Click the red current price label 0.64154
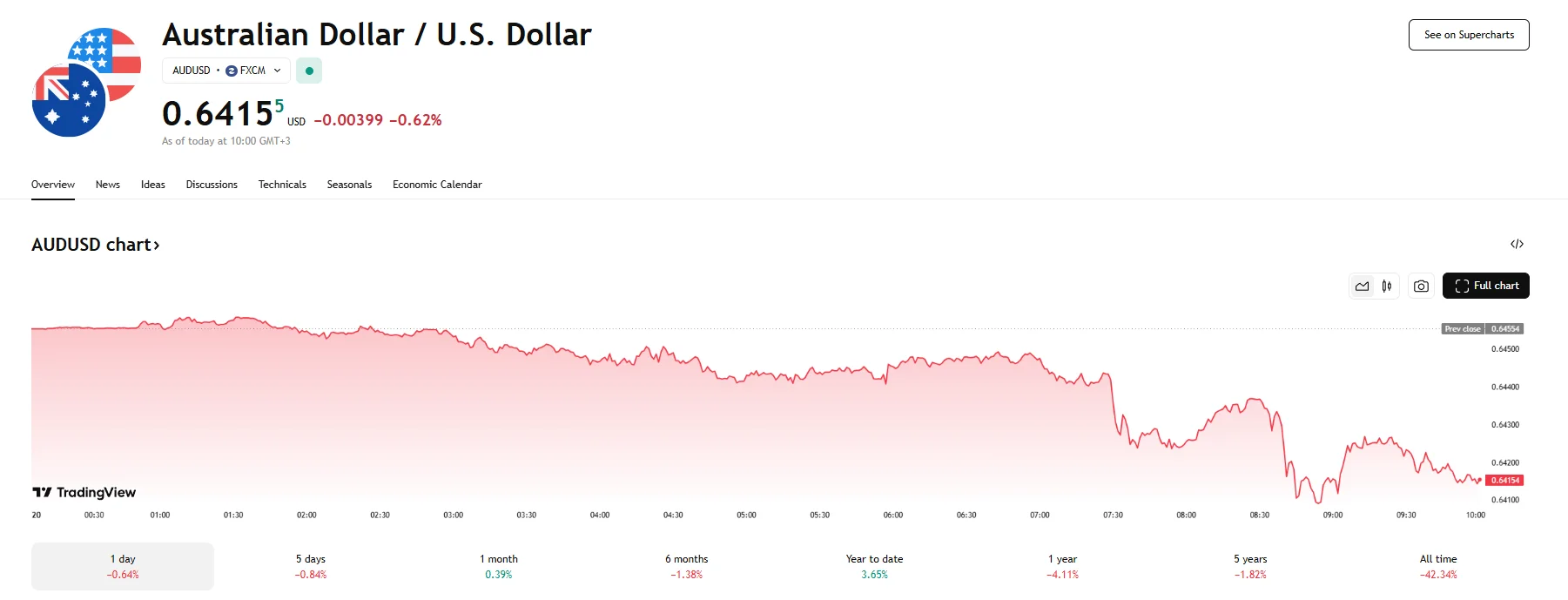1568x600 pixels. click(1504, 481)
